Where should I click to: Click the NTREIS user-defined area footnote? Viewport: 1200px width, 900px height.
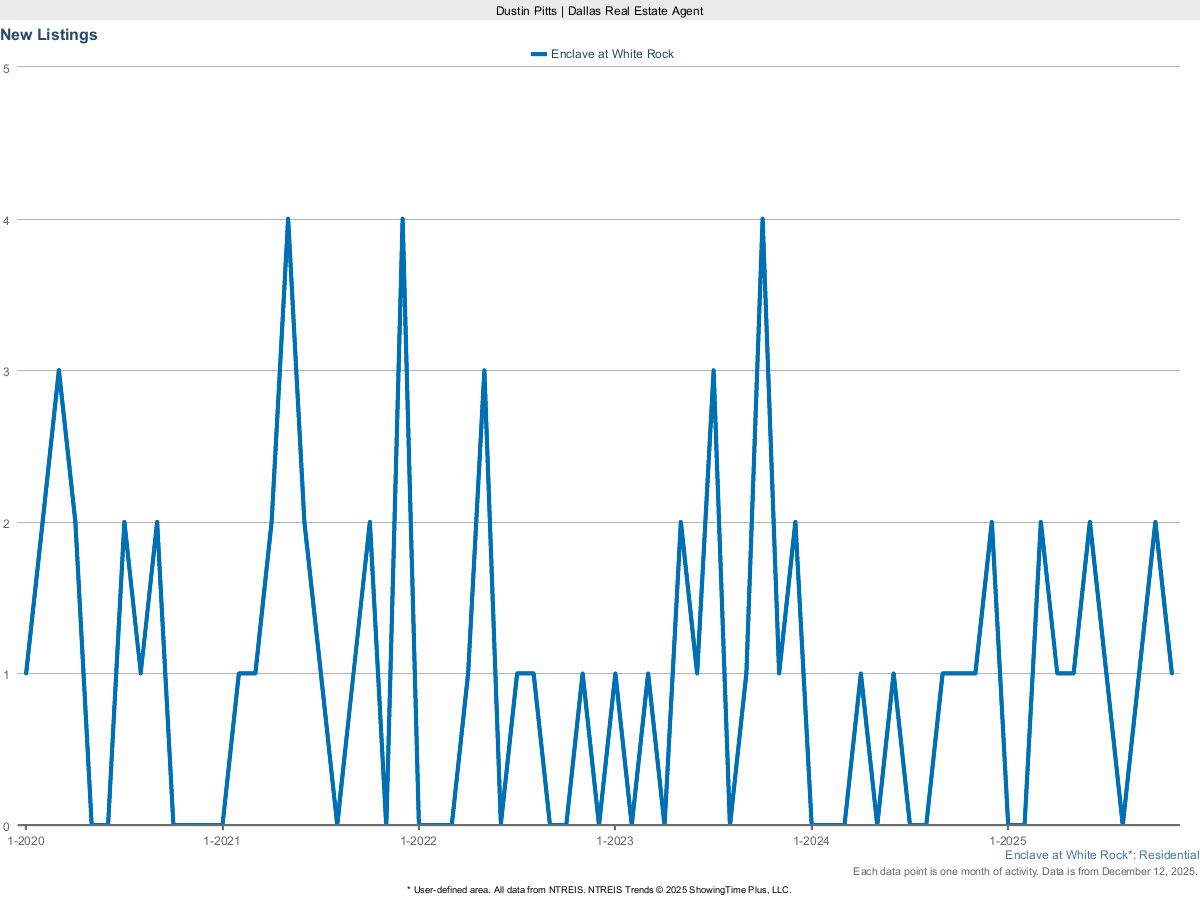pyautogui.click(x=600, y=889)
